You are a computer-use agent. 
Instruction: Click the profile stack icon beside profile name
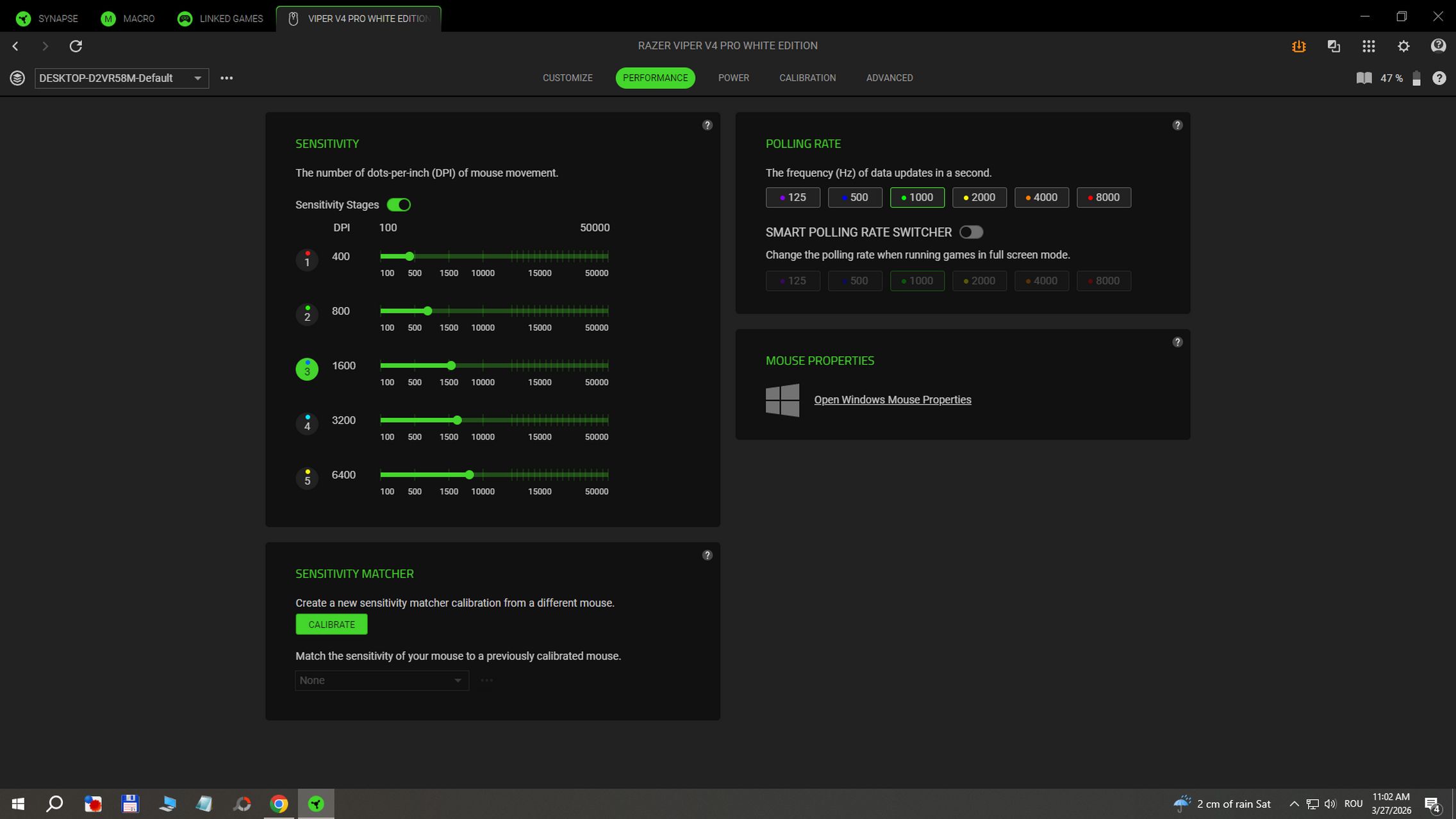click(17, 78)
